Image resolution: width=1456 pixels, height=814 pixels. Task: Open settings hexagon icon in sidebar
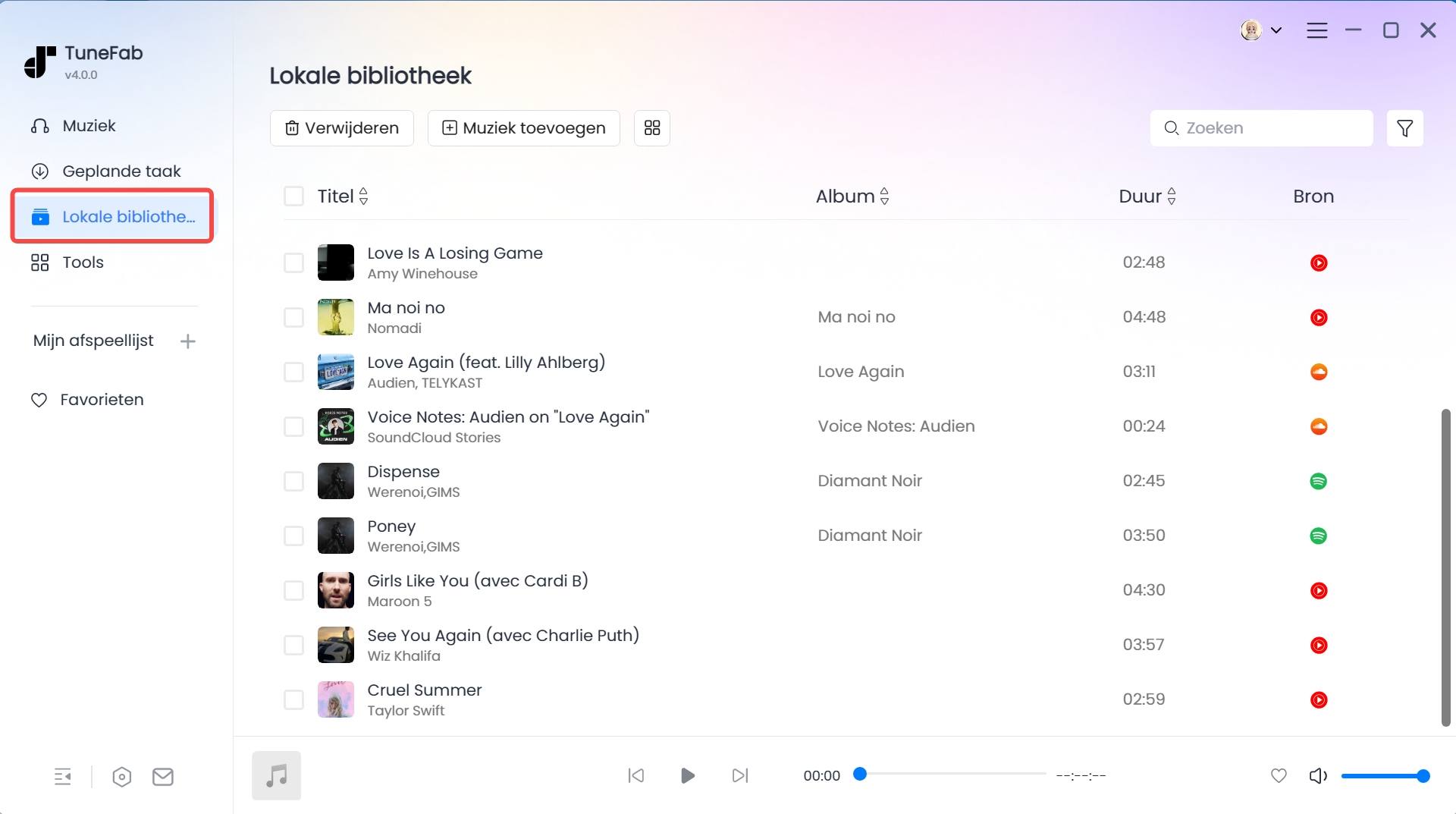[x=121, y=777]
